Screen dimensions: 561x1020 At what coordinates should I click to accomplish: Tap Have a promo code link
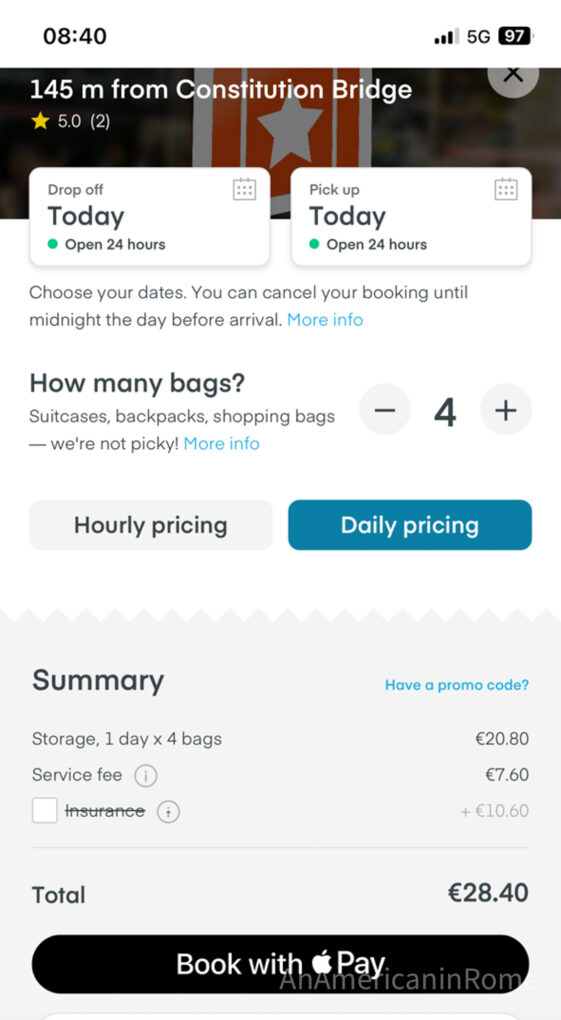pos(457,685)
